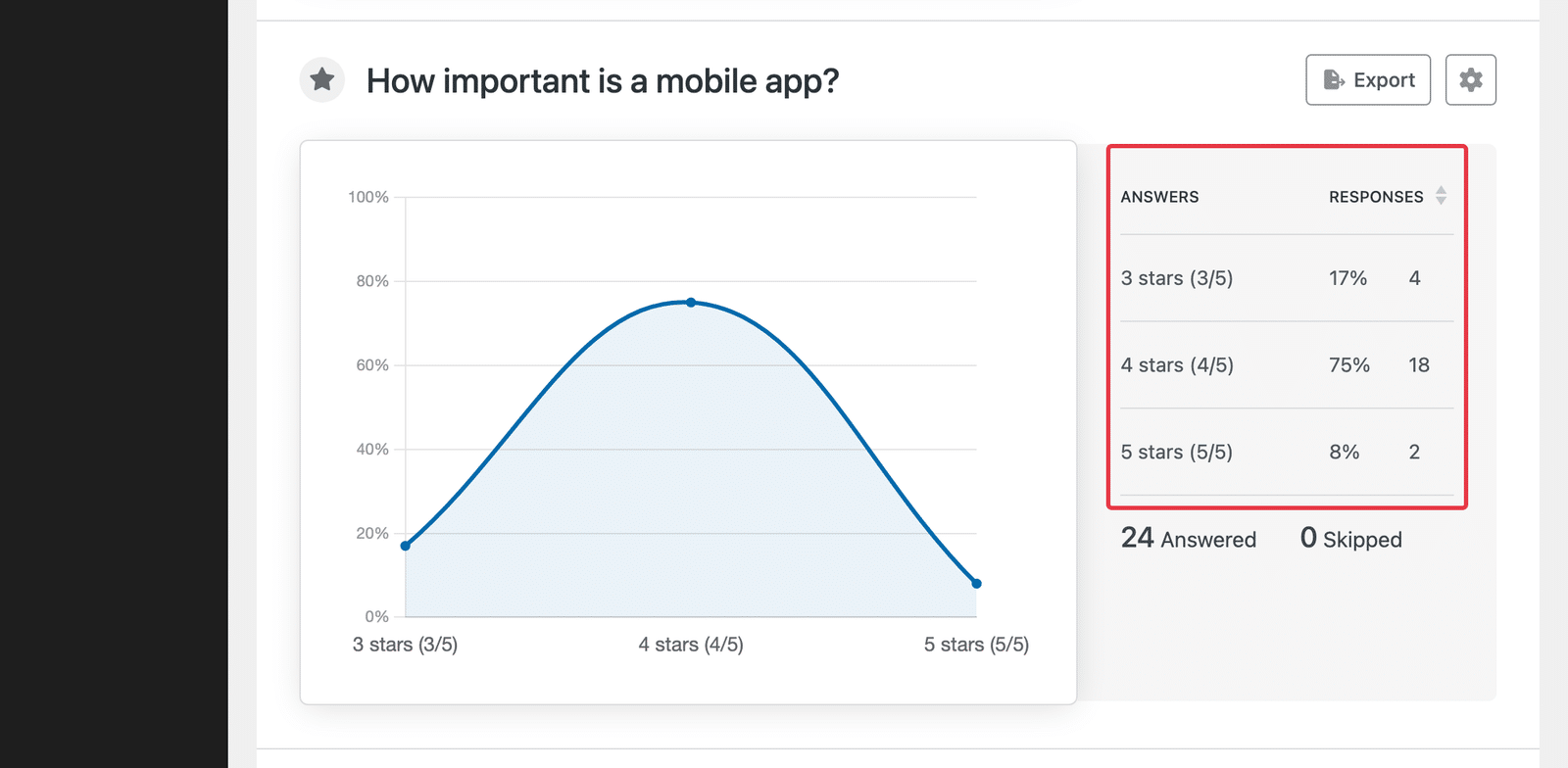This screenshot has width=1568, height=768.
Task: Click the question title text
Action: pyautogui.click(x=603, y=81)
